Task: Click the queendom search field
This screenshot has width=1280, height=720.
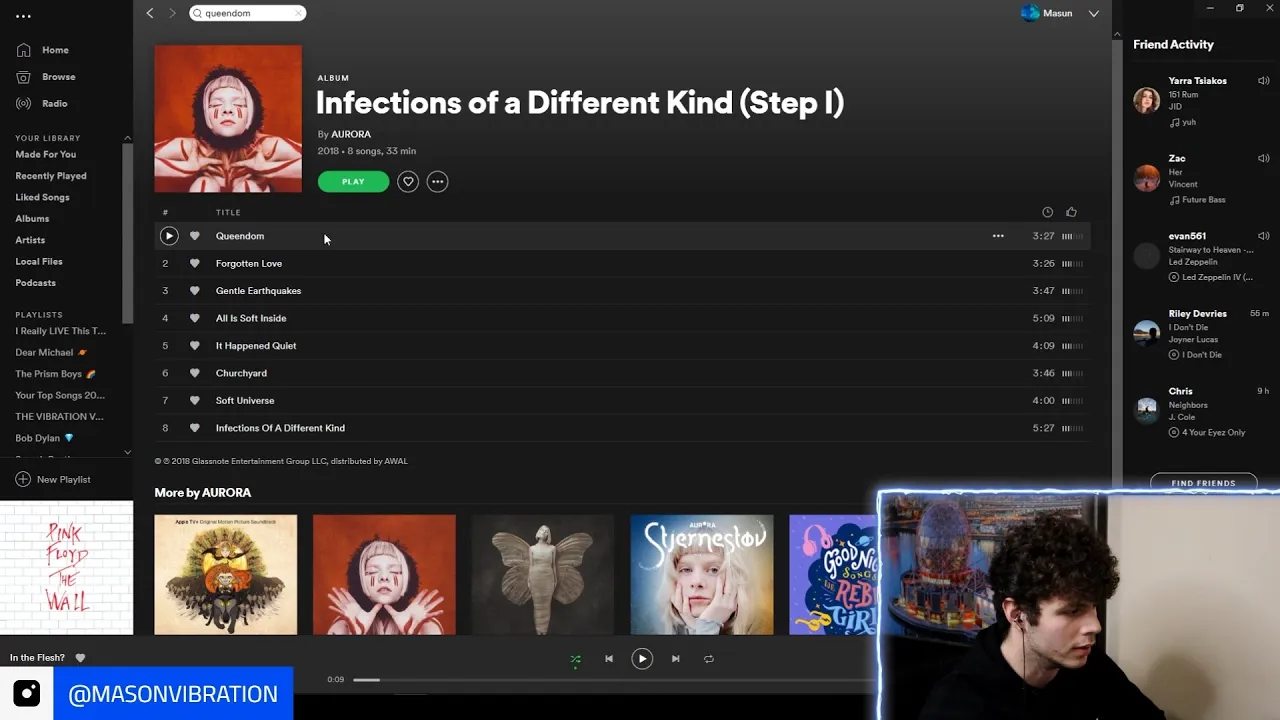Action: click(246, 13)
